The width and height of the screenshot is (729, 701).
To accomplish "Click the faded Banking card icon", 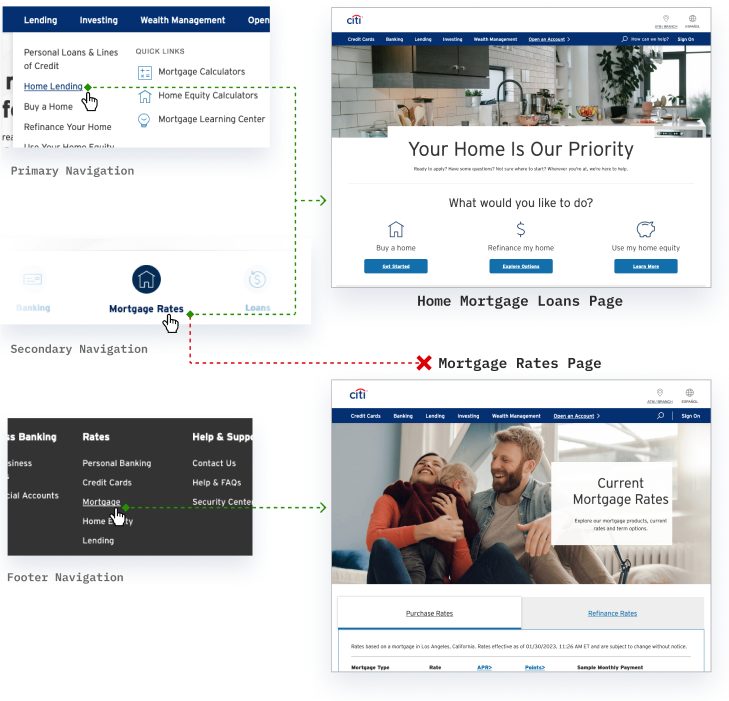I will (33, 279).
